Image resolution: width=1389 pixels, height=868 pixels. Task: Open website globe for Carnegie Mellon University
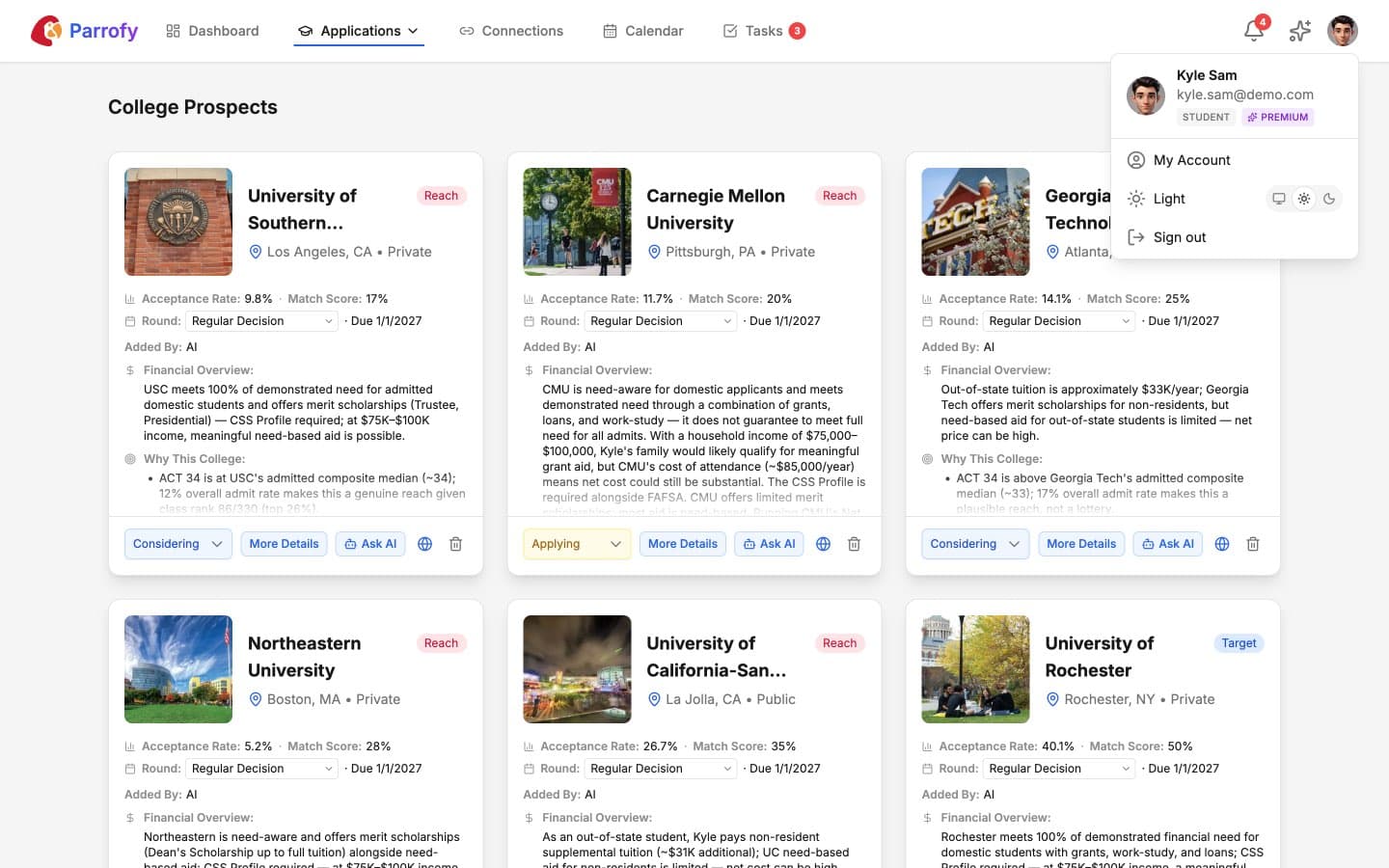(x=823, y=544)
